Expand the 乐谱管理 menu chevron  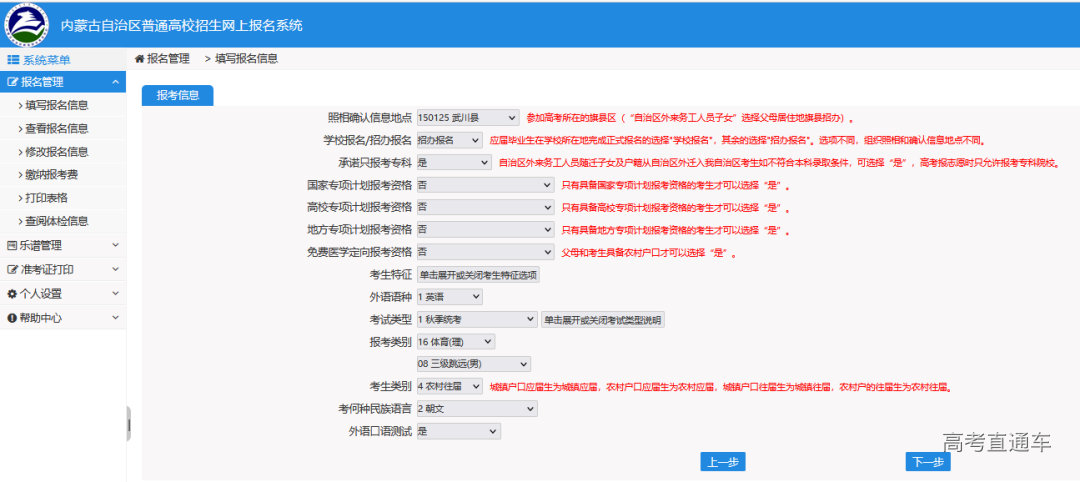115,245
